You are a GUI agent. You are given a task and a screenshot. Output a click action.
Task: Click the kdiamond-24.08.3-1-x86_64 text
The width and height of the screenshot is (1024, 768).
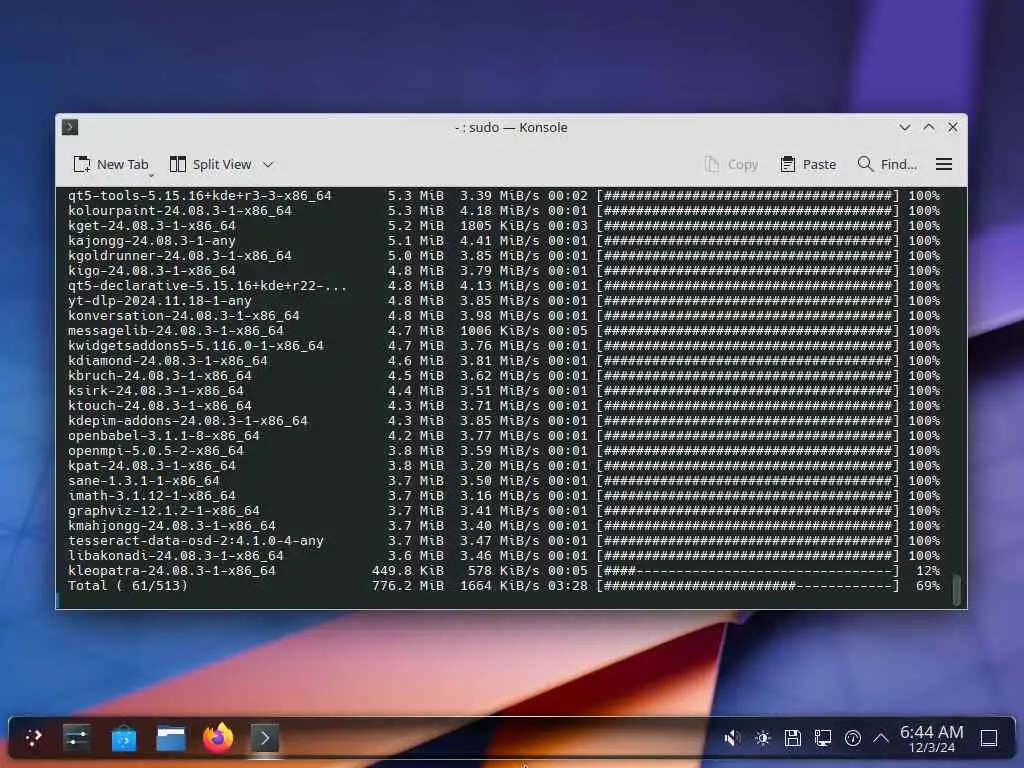(x=168, y=360)
